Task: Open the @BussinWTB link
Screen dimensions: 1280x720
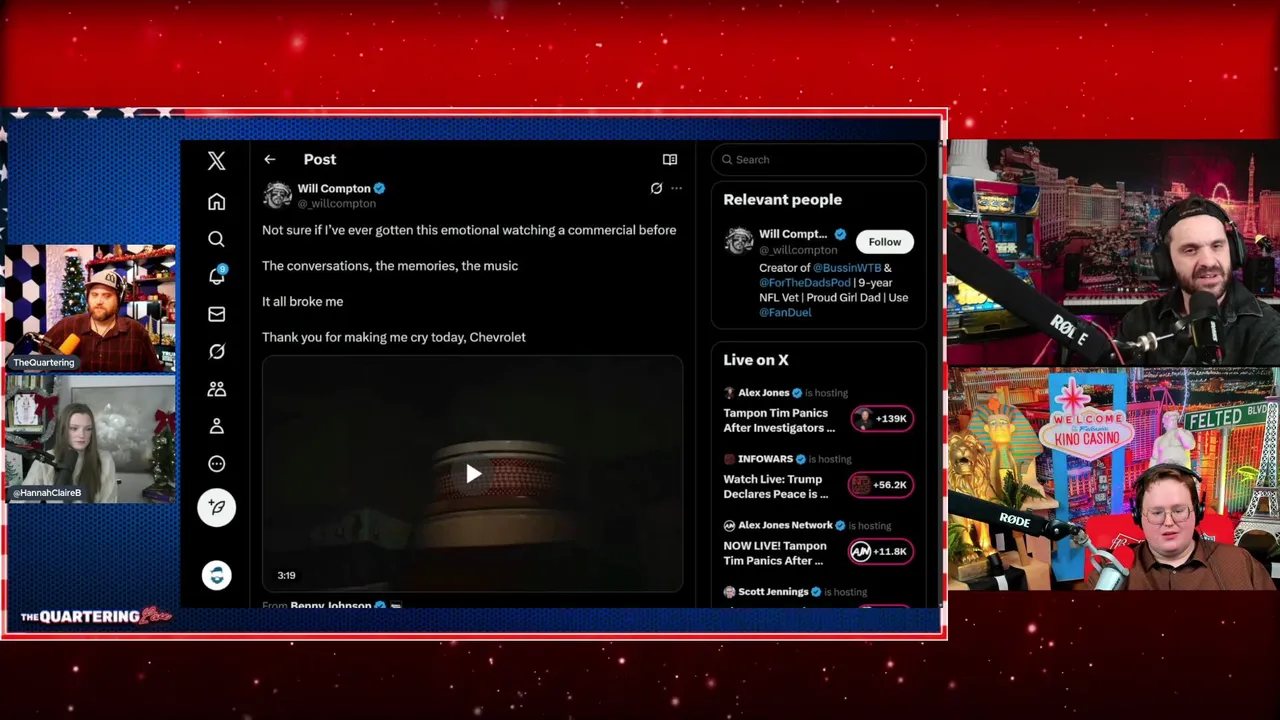Action: [x=846, y=268]
